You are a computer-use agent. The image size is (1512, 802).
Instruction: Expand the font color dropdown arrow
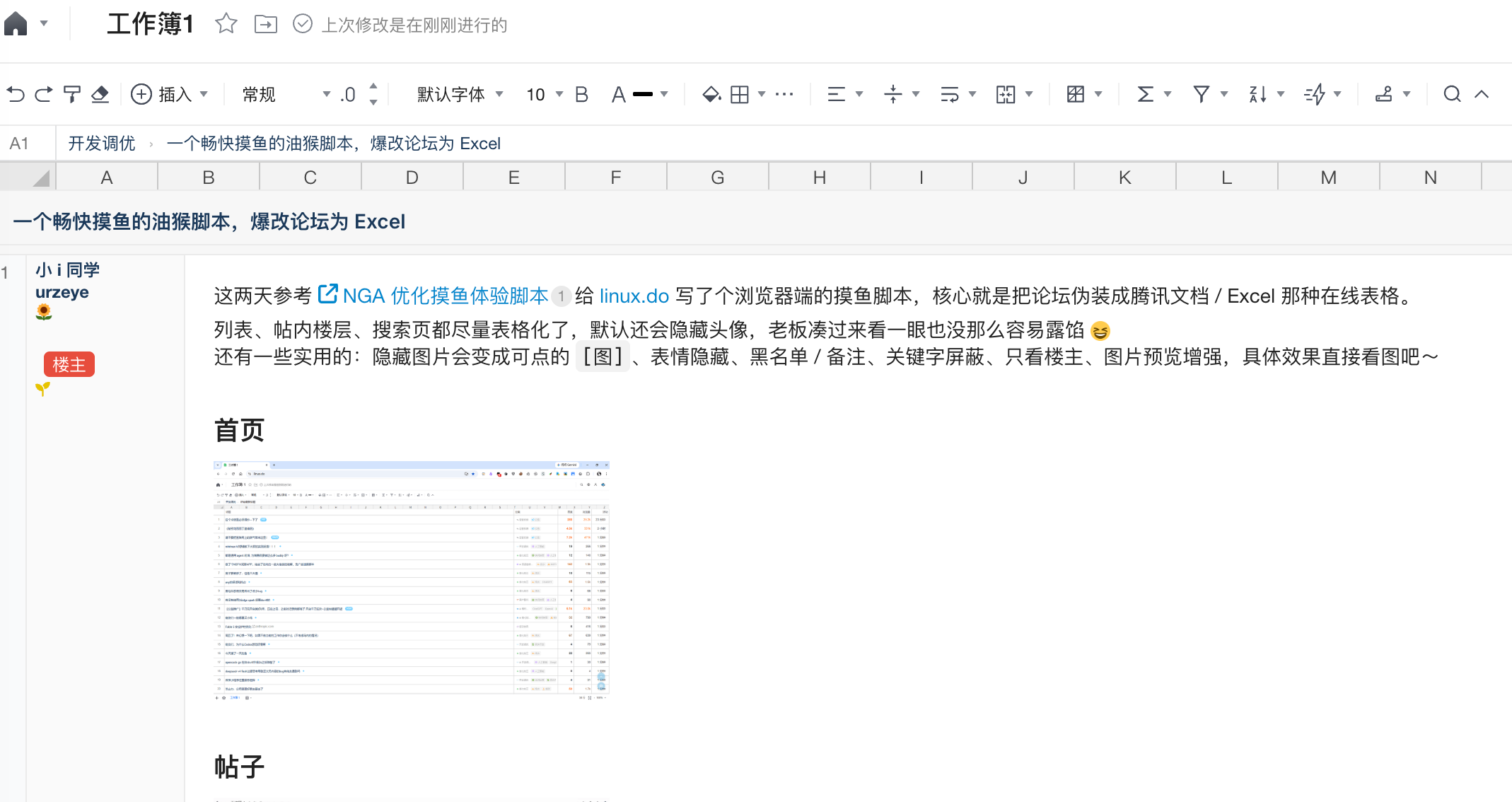[x=664, y=94]
